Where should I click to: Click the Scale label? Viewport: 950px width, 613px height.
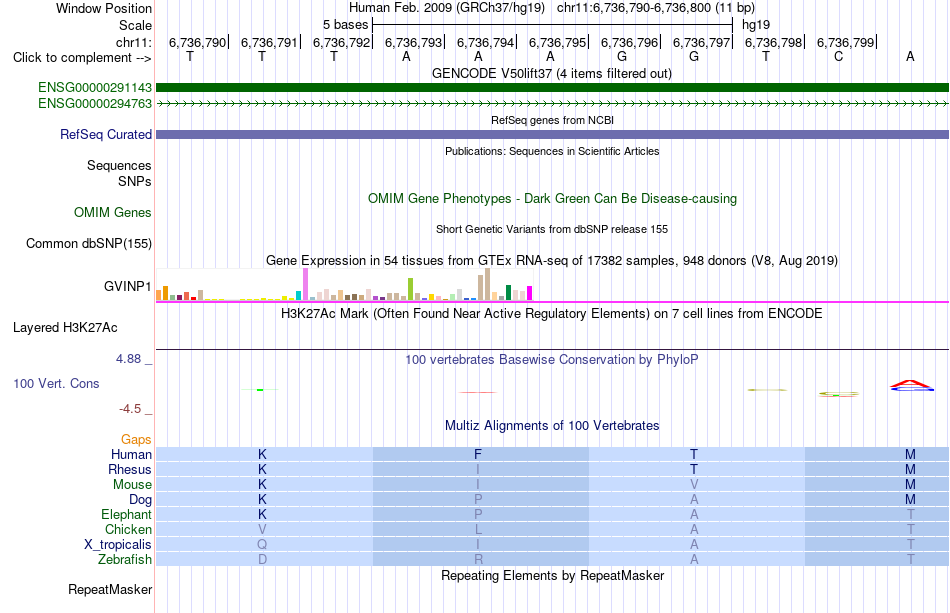point(135,25)
